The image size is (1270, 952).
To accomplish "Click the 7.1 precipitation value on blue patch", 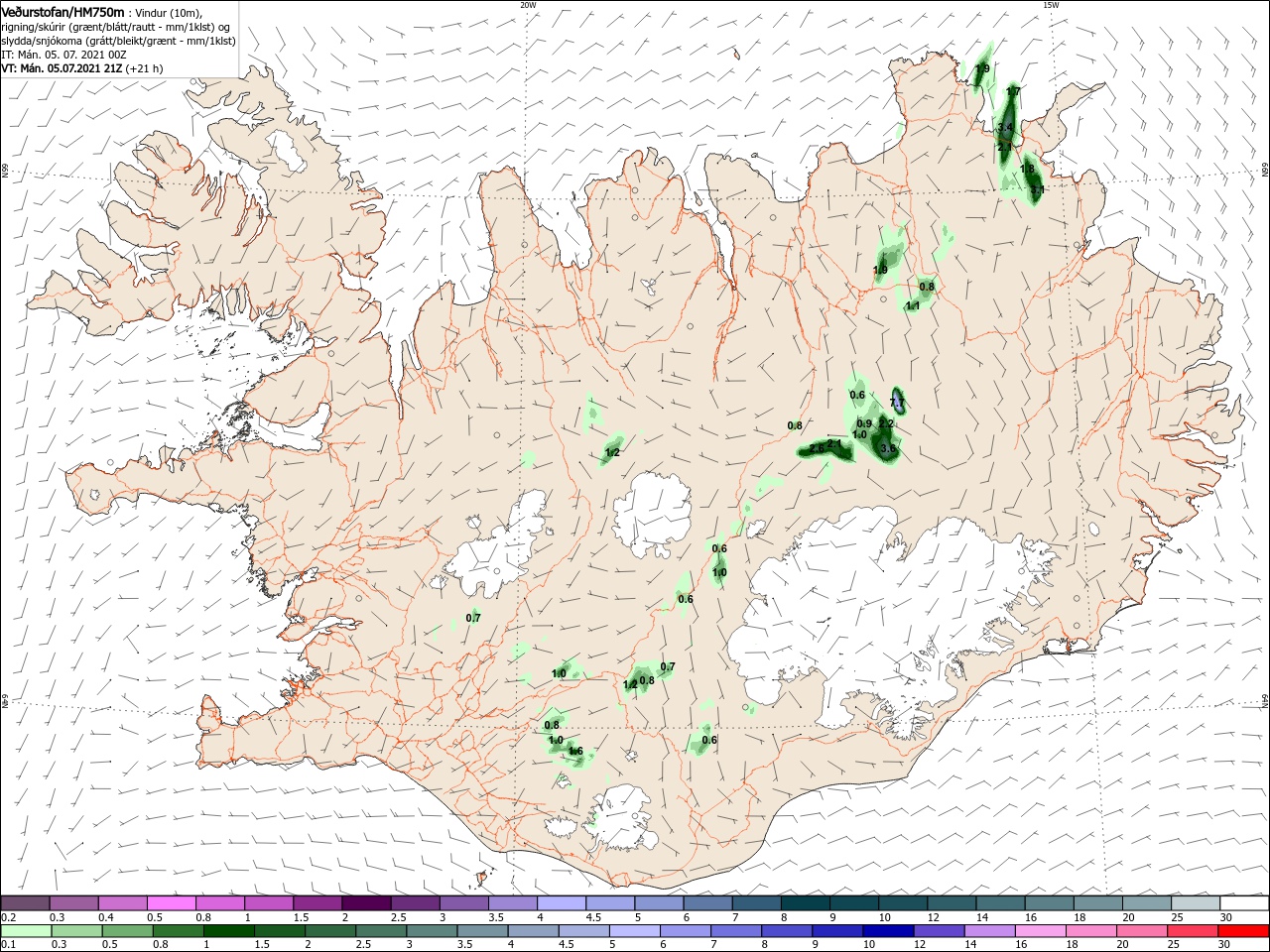I will [x=897, y=403].
